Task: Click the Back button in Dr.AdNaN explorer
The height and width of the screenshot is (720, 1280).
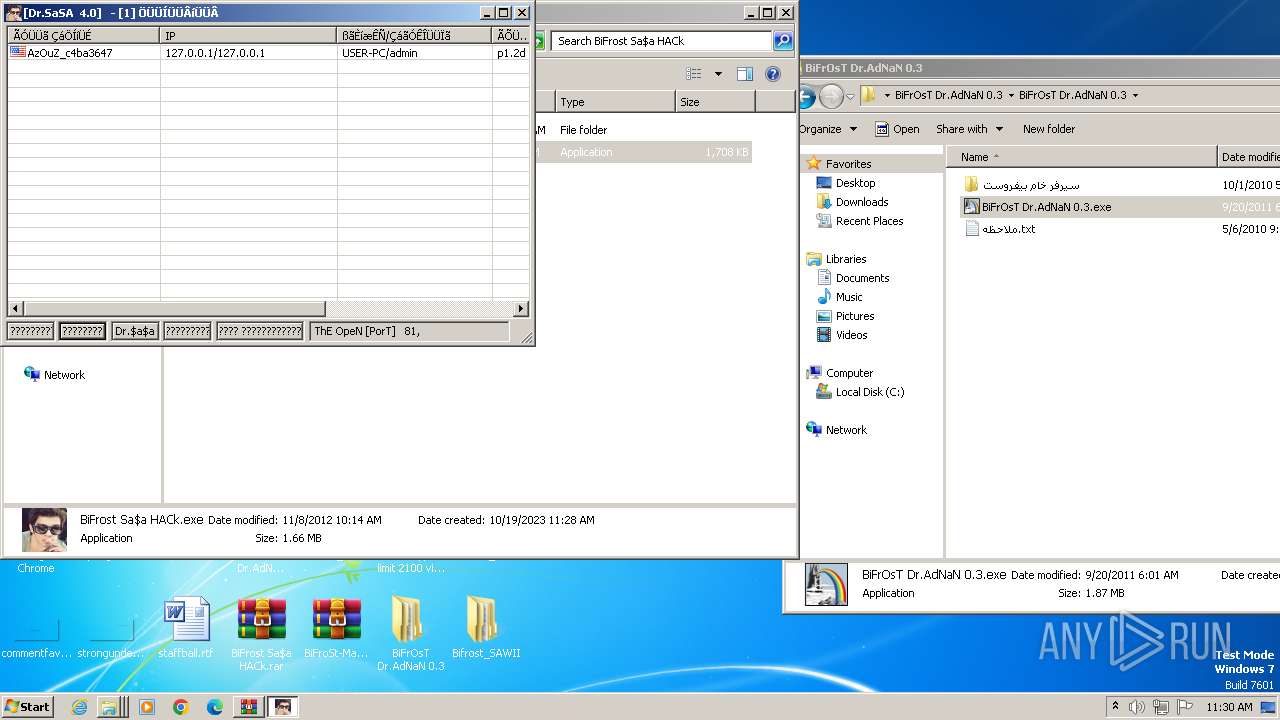Action: point(805,97)
